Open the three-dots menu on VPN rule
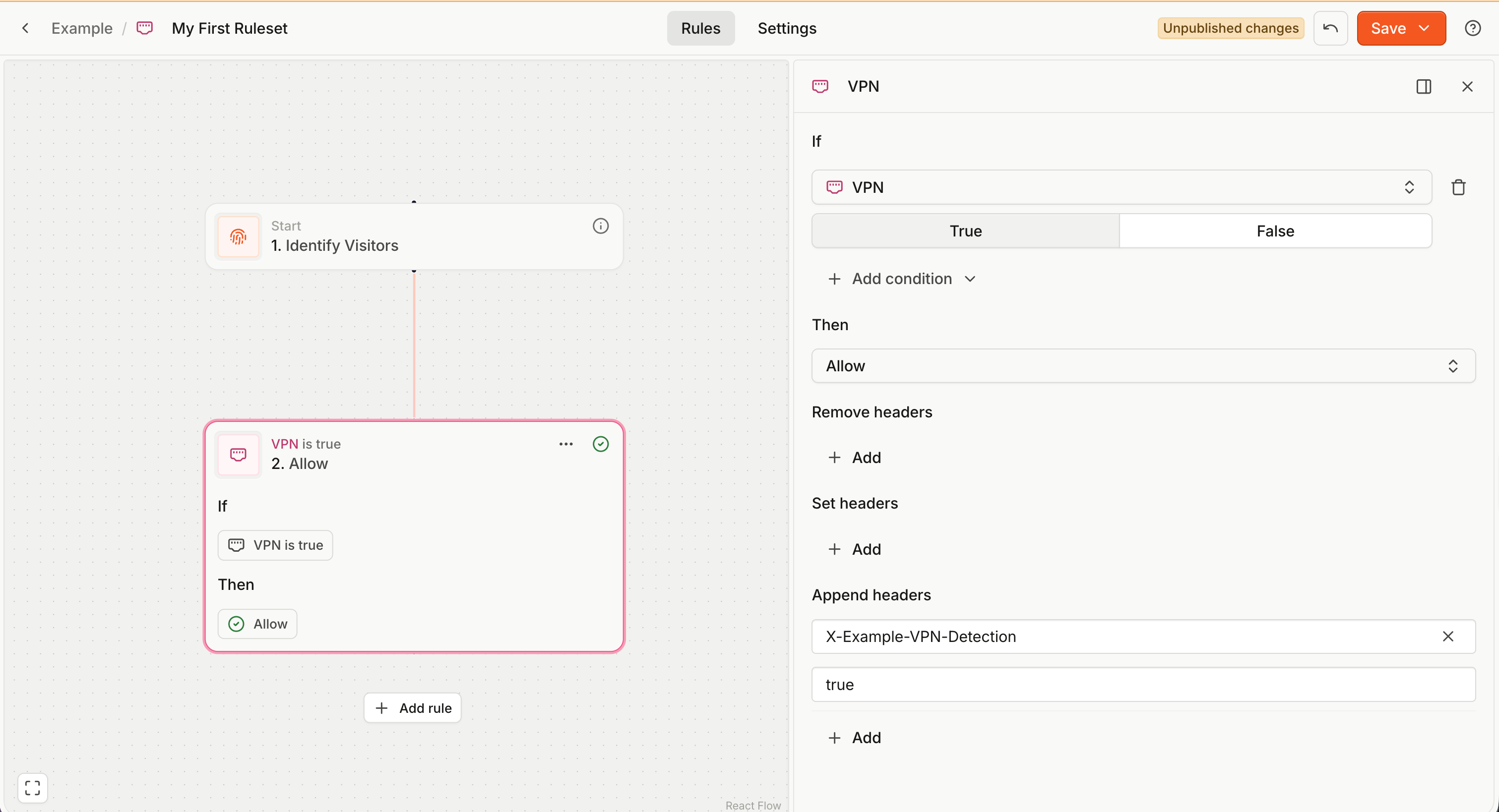The image size is (1499, 812). 565,444
